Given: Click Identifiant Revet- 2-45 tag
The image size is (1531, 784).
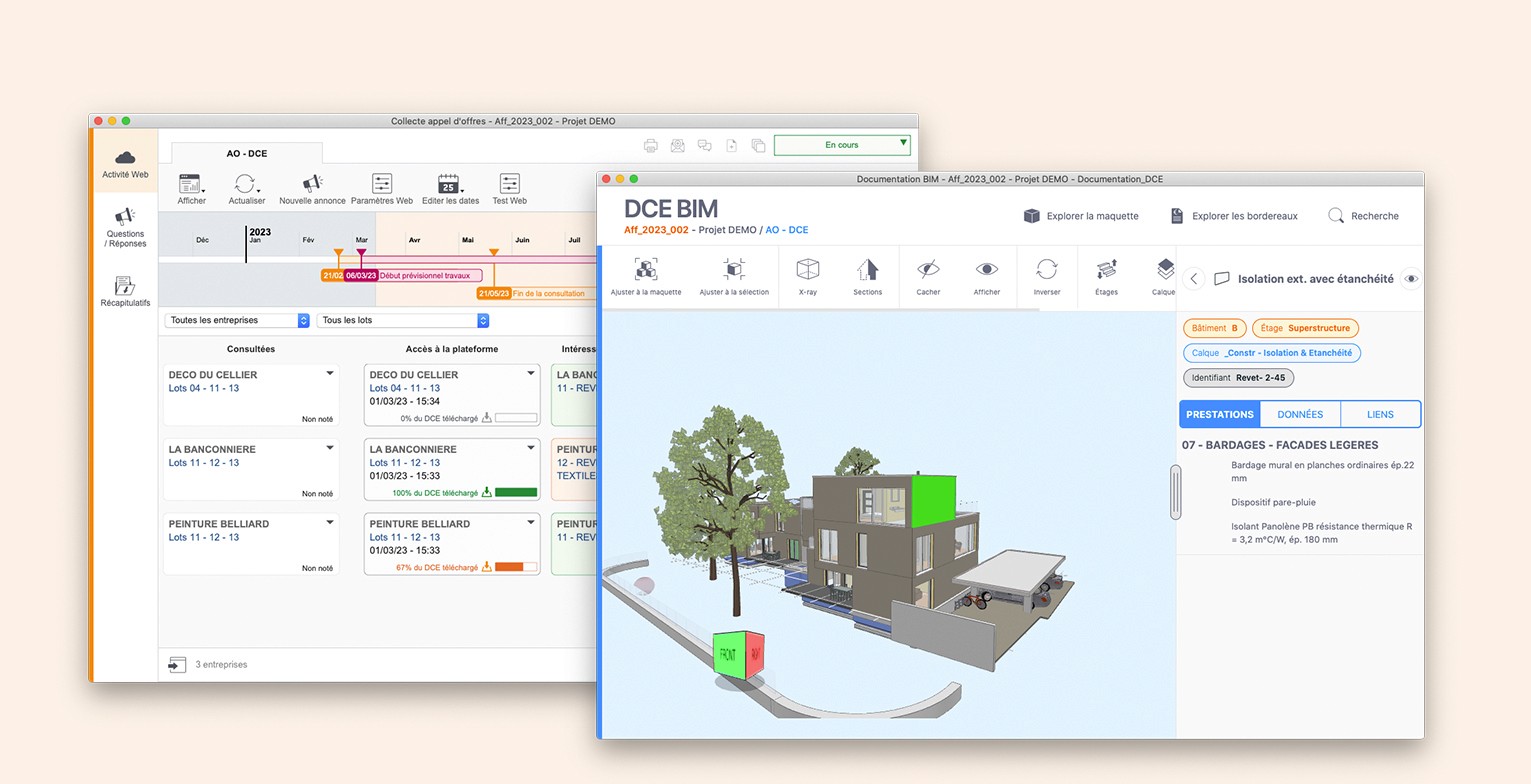Looking at the screenshot, I should click(x=1238, y=378).
